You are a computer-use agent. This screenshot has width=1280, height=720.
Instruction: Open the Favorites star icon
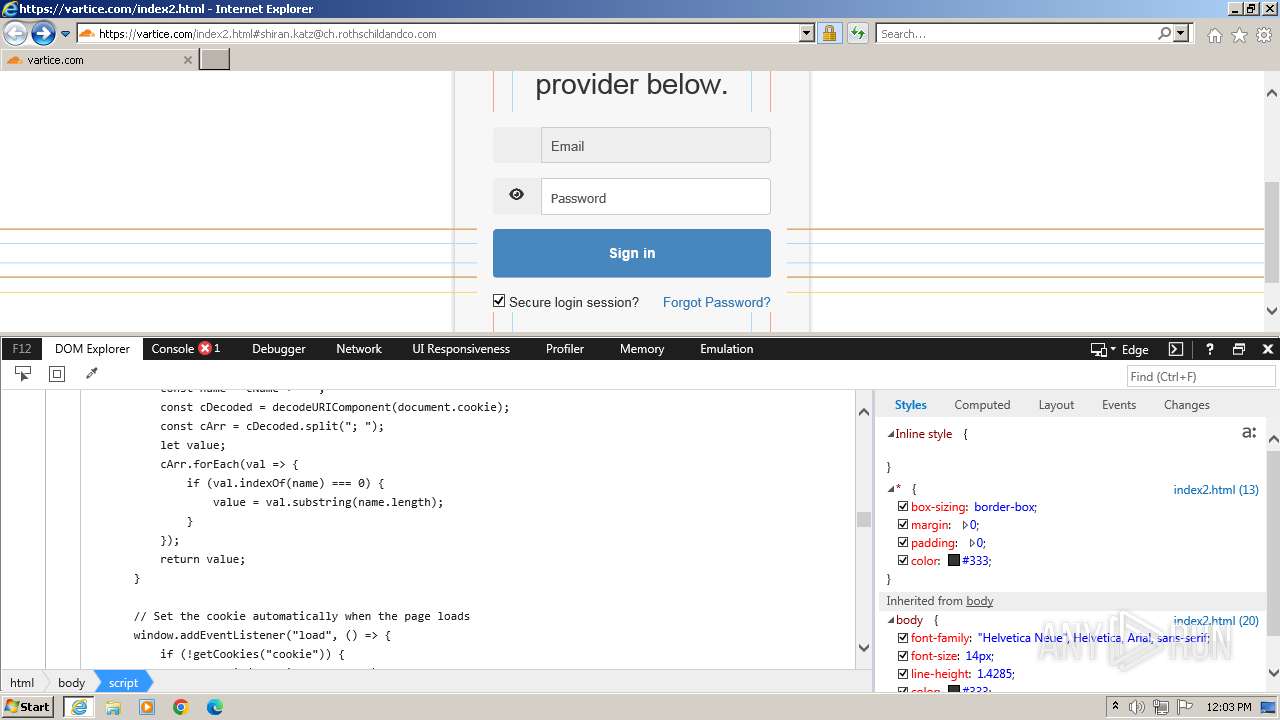(x=1239, y=35)
